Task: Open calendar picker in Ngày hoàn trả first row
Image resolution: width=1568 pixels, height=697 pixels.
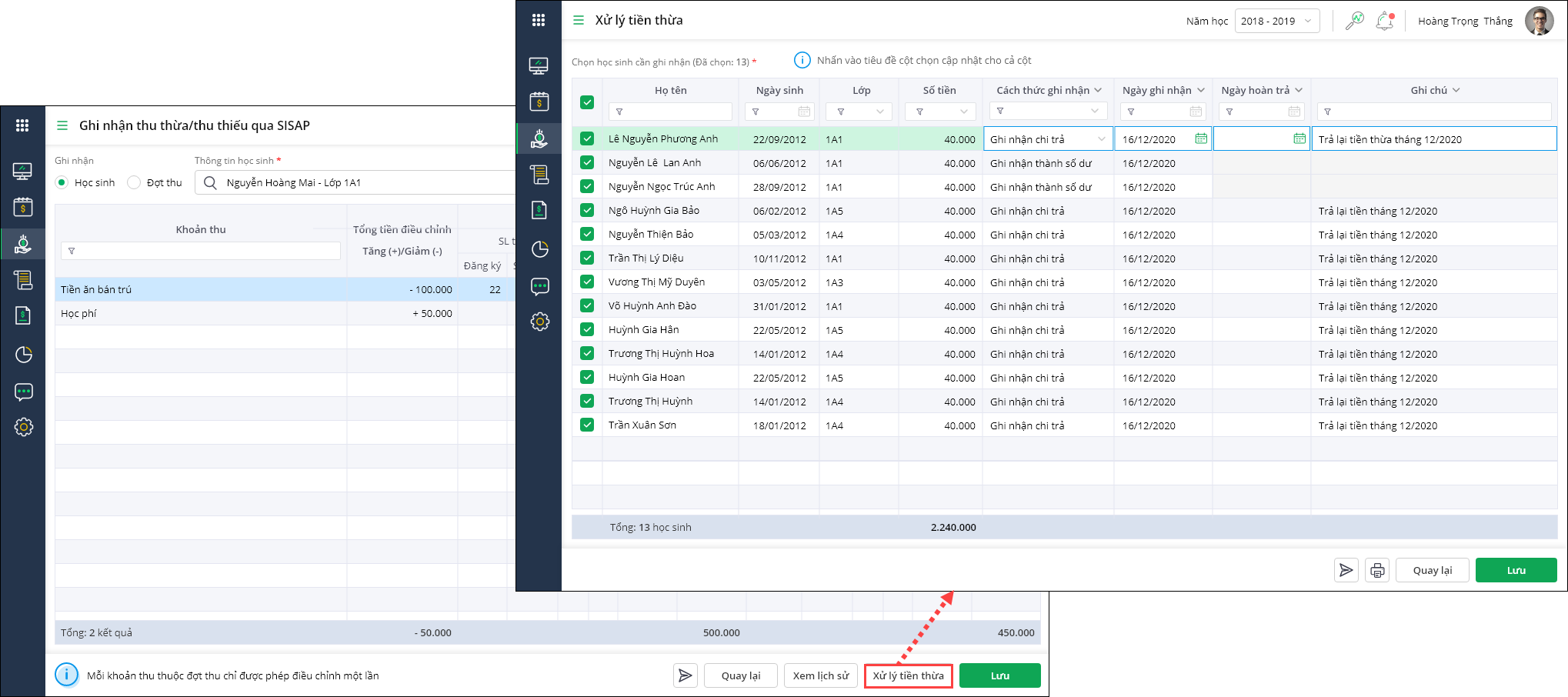Action: pyautogui.click(x=1299, y=138)
